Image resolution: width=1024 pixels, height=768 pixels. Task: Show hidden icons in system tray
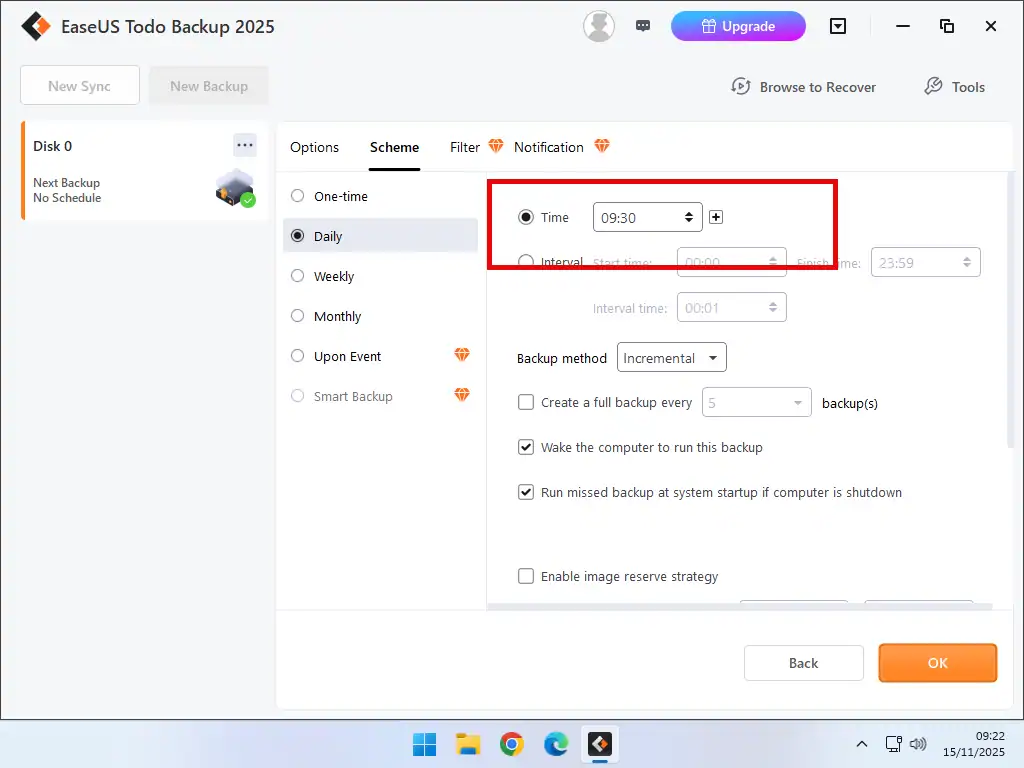[861, 744]
